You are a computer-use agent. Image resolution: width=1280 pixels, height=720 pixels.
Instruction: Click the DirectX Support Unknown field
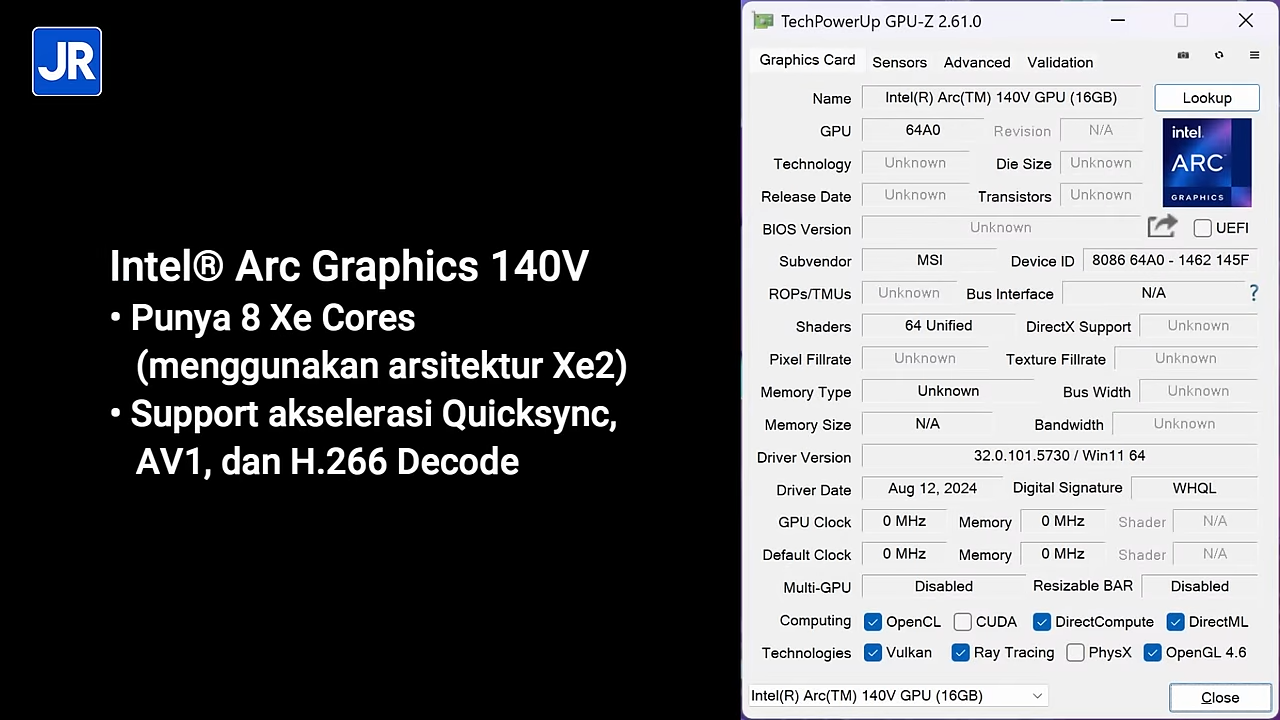[x=1198, y=326]
